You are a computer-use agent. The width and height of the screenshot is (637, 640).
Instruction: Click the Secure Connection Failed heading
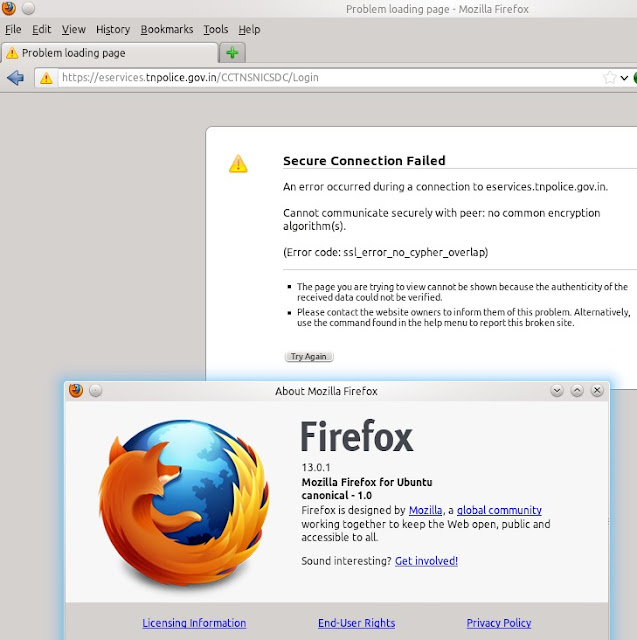(x=364, y=160)
